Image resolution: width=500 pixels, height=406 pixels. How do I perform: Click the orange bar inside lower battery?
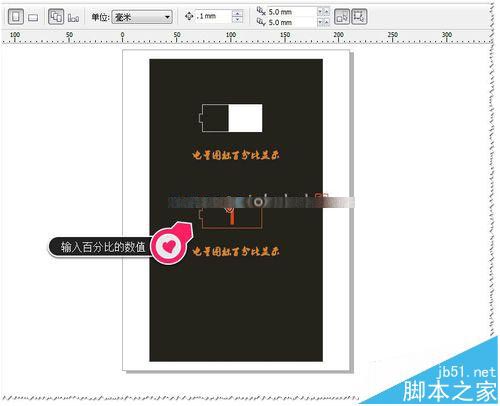[x=232, y=218]
